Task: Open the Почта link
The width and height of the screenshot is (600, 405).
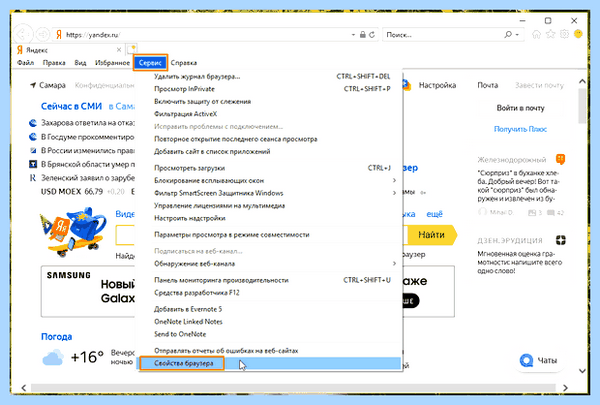Action: tap(488, 85)
